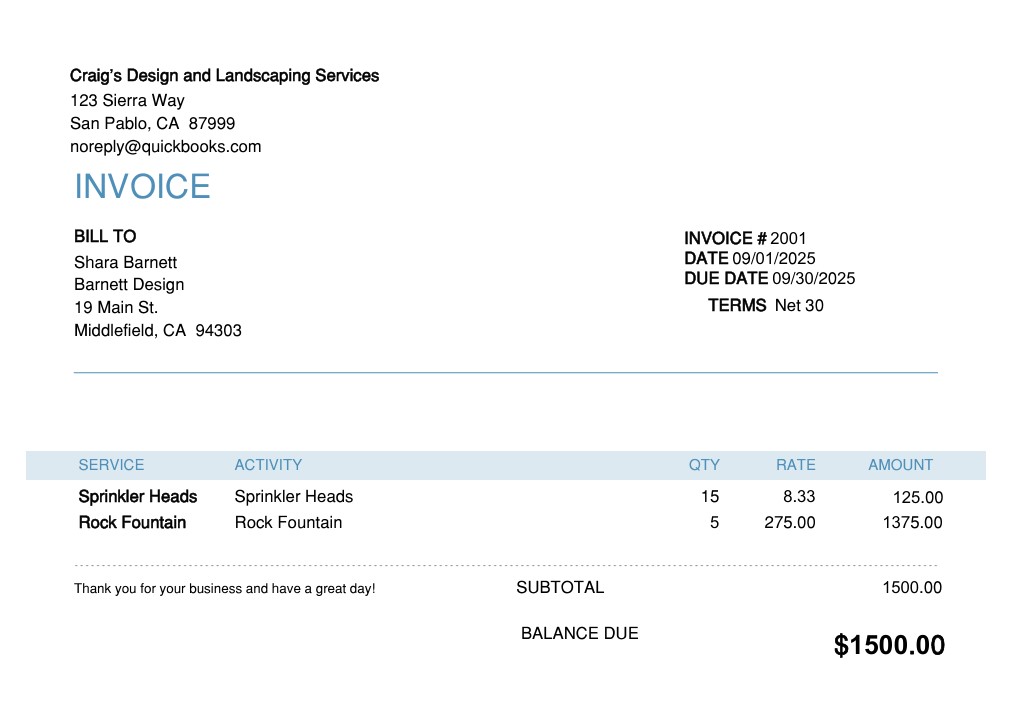This screenshot has width=1013, height=712.
Task: Click the AMOUNT column header
Action: tap(900, 465)
